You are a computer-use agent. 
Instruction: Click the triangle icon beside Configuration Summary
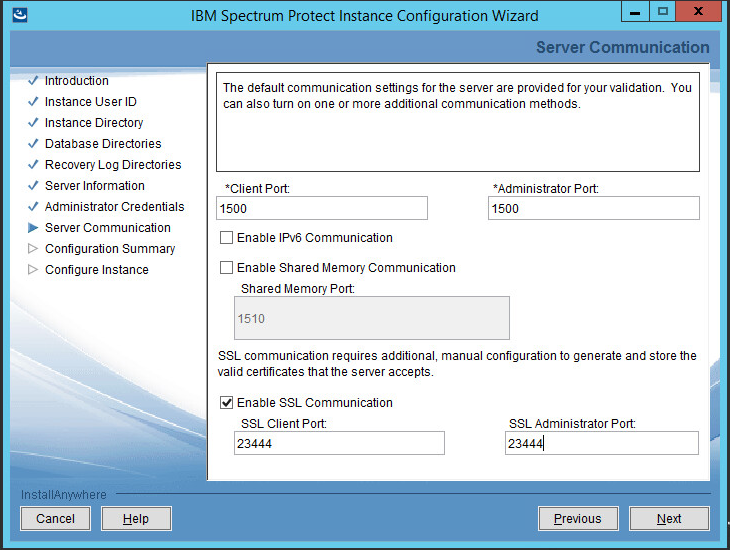pos(33,249)
